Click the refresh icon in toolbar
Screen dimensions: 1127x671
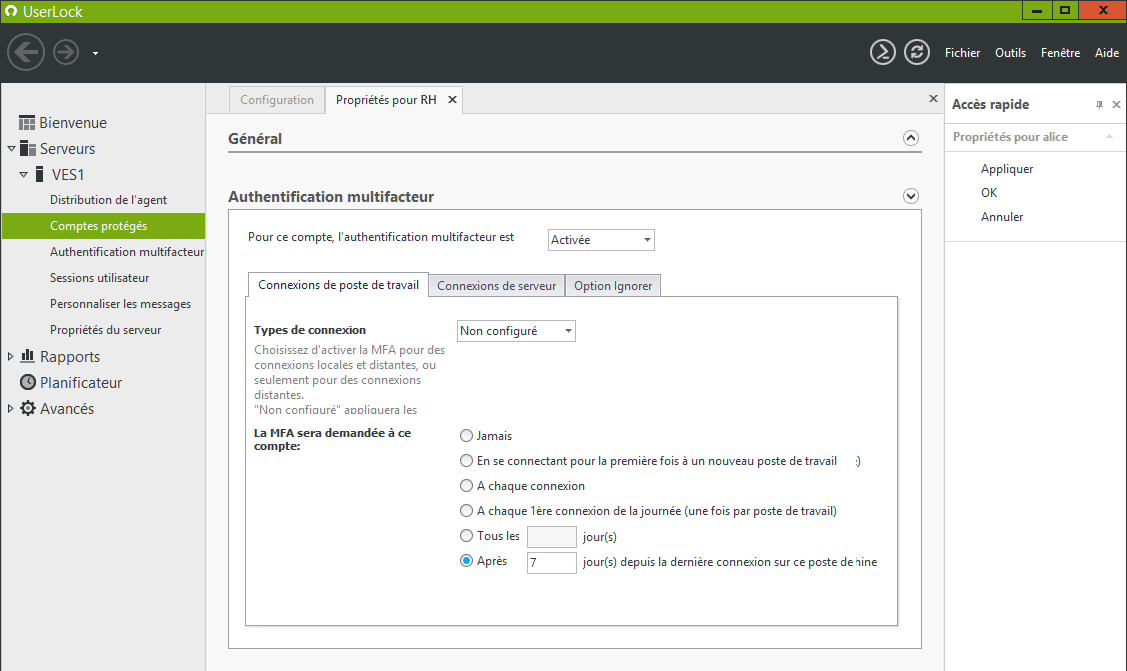(916, 52)
